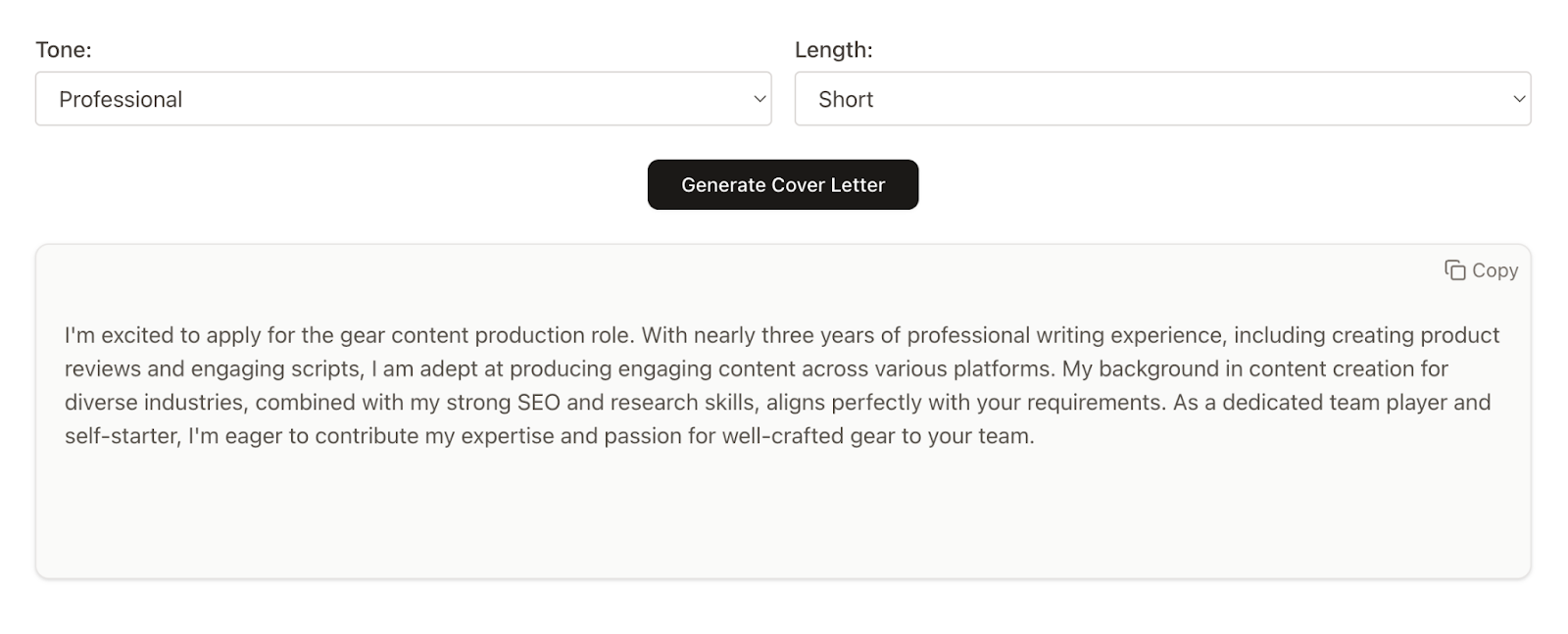Click the generated cover letter paragraph
The height and width of the screenshot is (634, 1568).
pyautogui.click(x=782, y=385)
